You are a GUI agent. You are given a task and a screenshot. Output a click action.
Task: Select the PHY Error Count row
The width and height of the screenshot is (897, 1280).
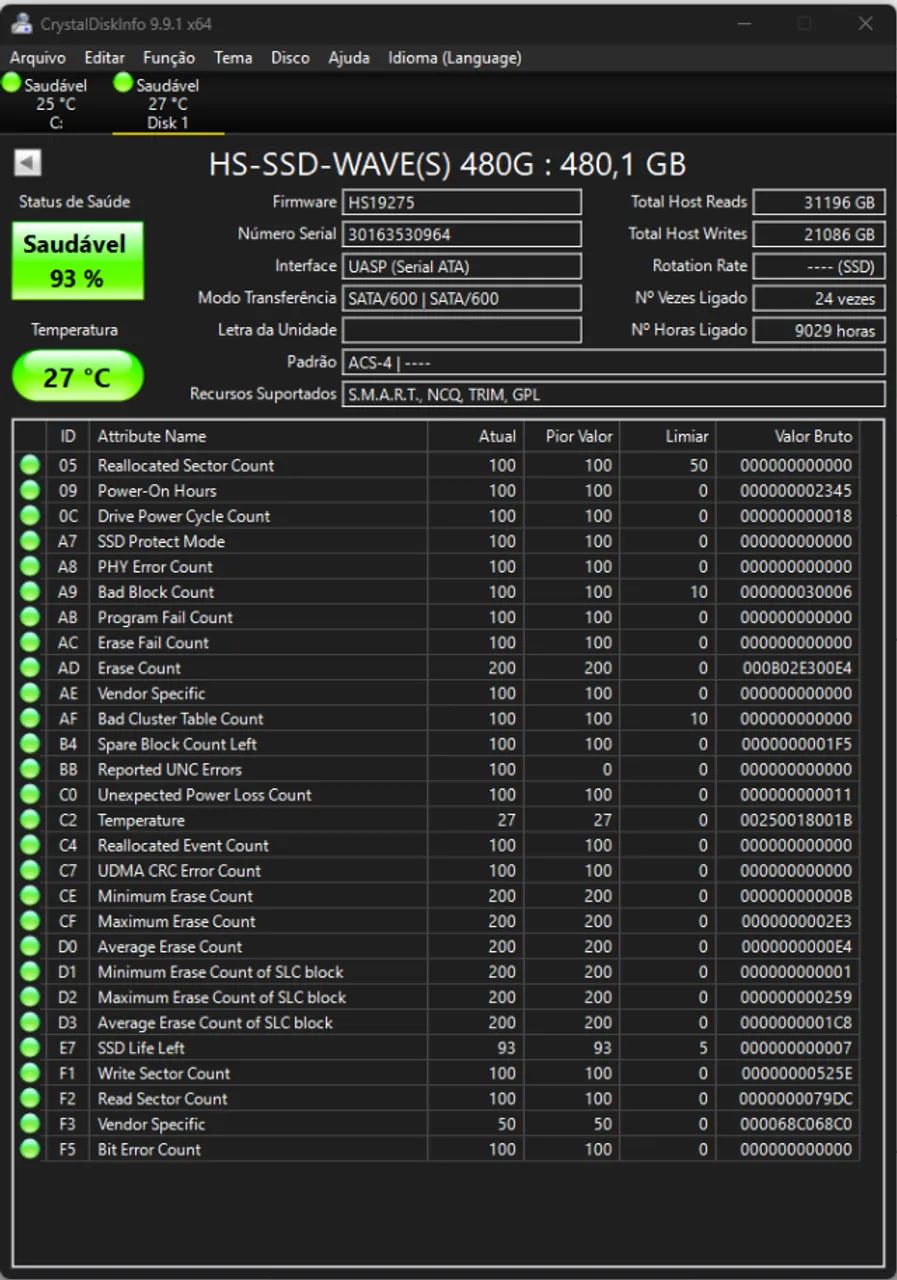click(x=437, y=567)
